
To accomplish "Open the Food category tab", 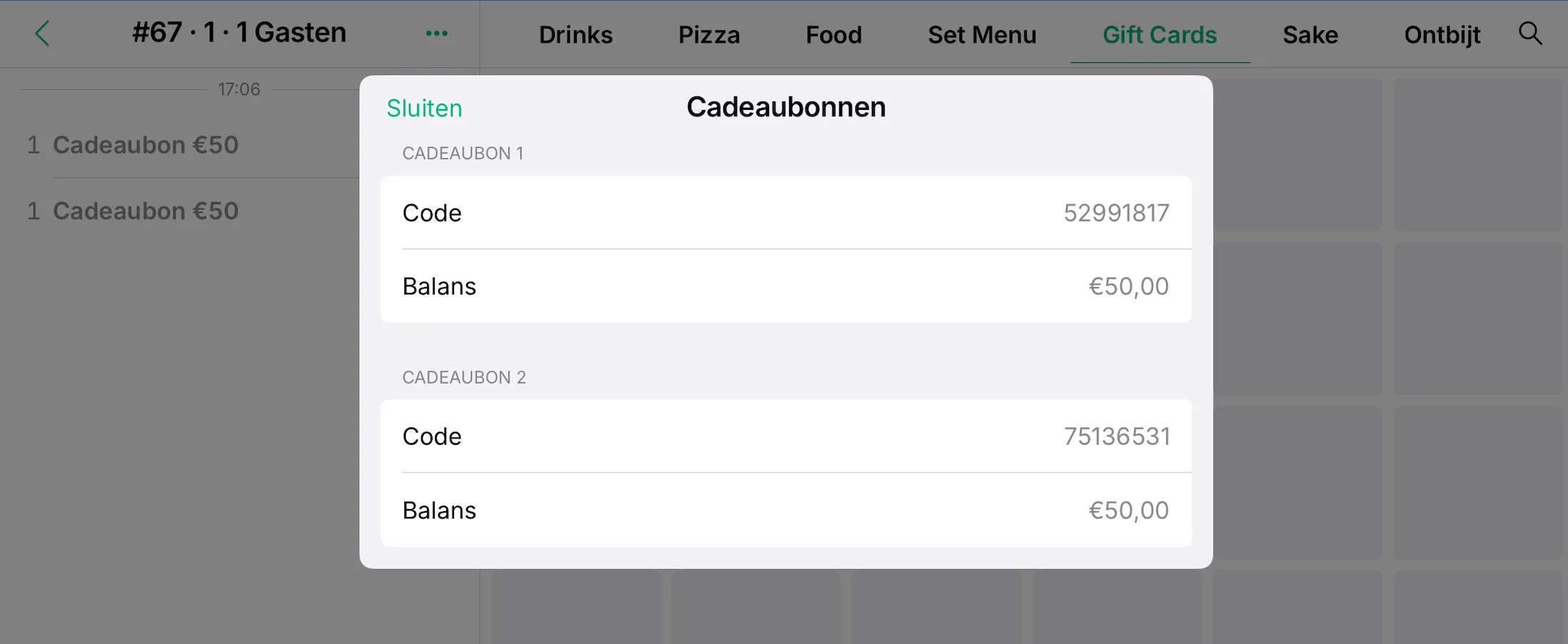I will (x=833, y=34).
